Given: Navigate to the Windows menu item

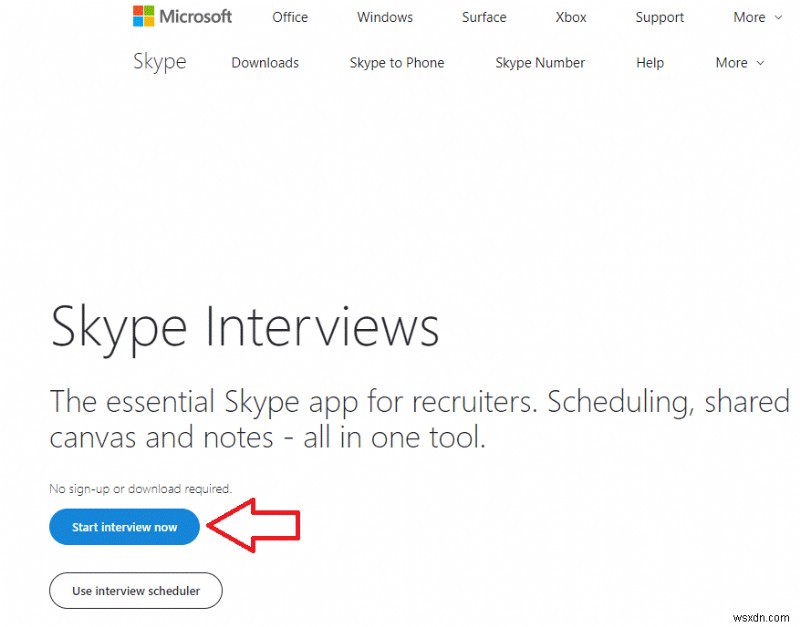Looking at the screenshot, I should click(x=384, y=17).
